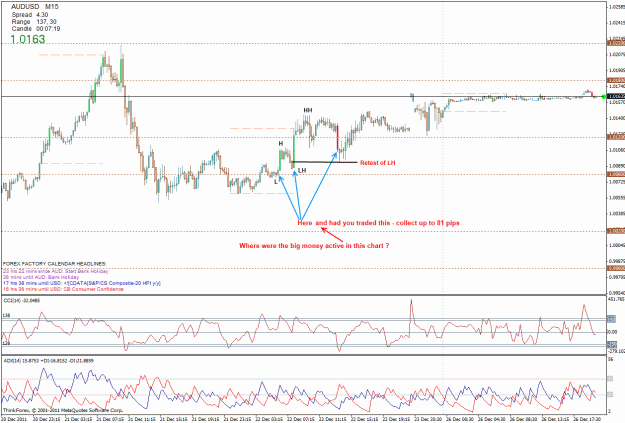The width and height of the screenshot is (625, 423).
Task: Click the brown level tag above 1.02070
Action: click(616, 43)
